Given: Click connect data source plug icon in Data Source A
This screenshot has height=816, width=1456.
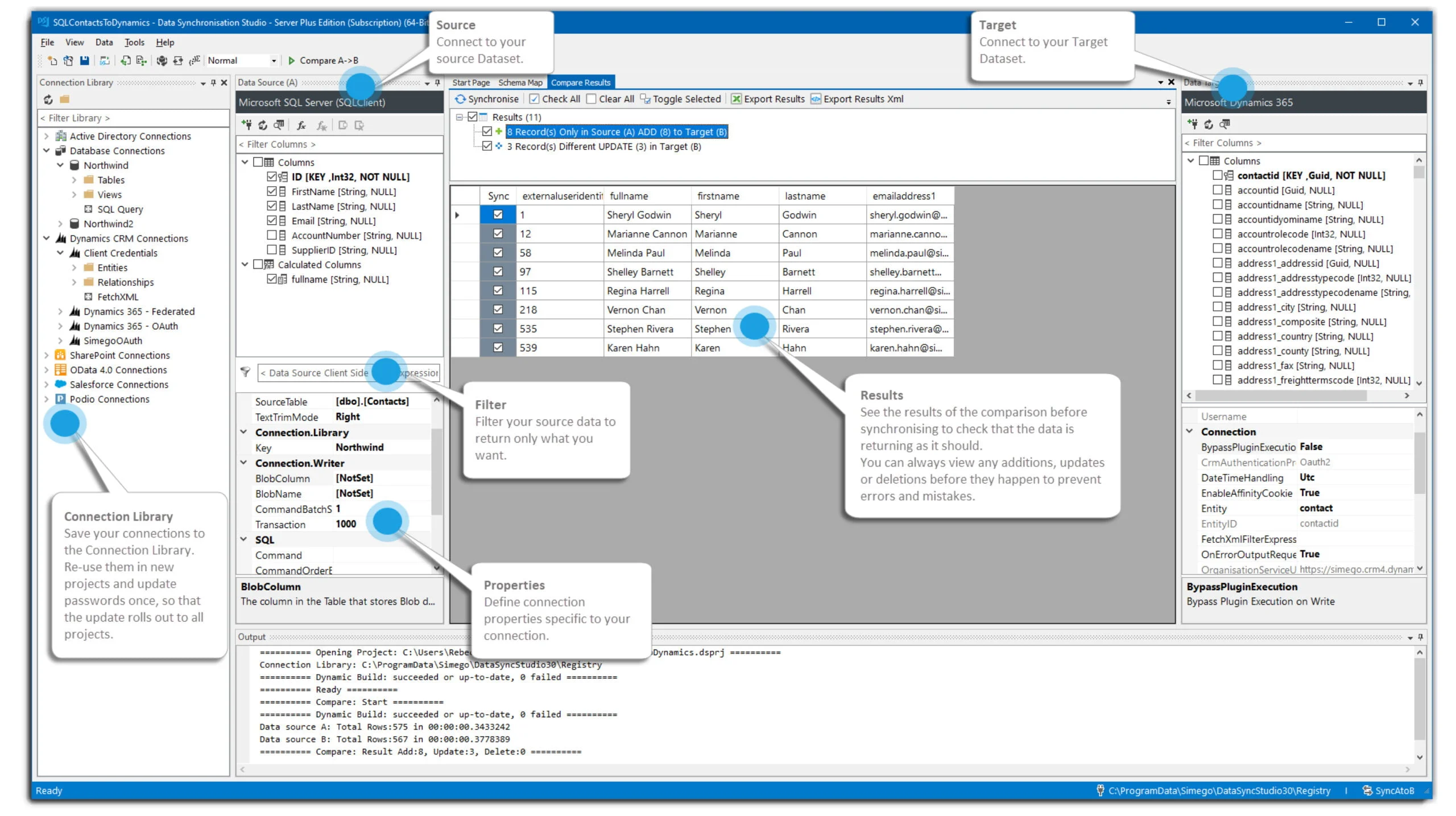Looking at the screenshot, I should 246,125.
